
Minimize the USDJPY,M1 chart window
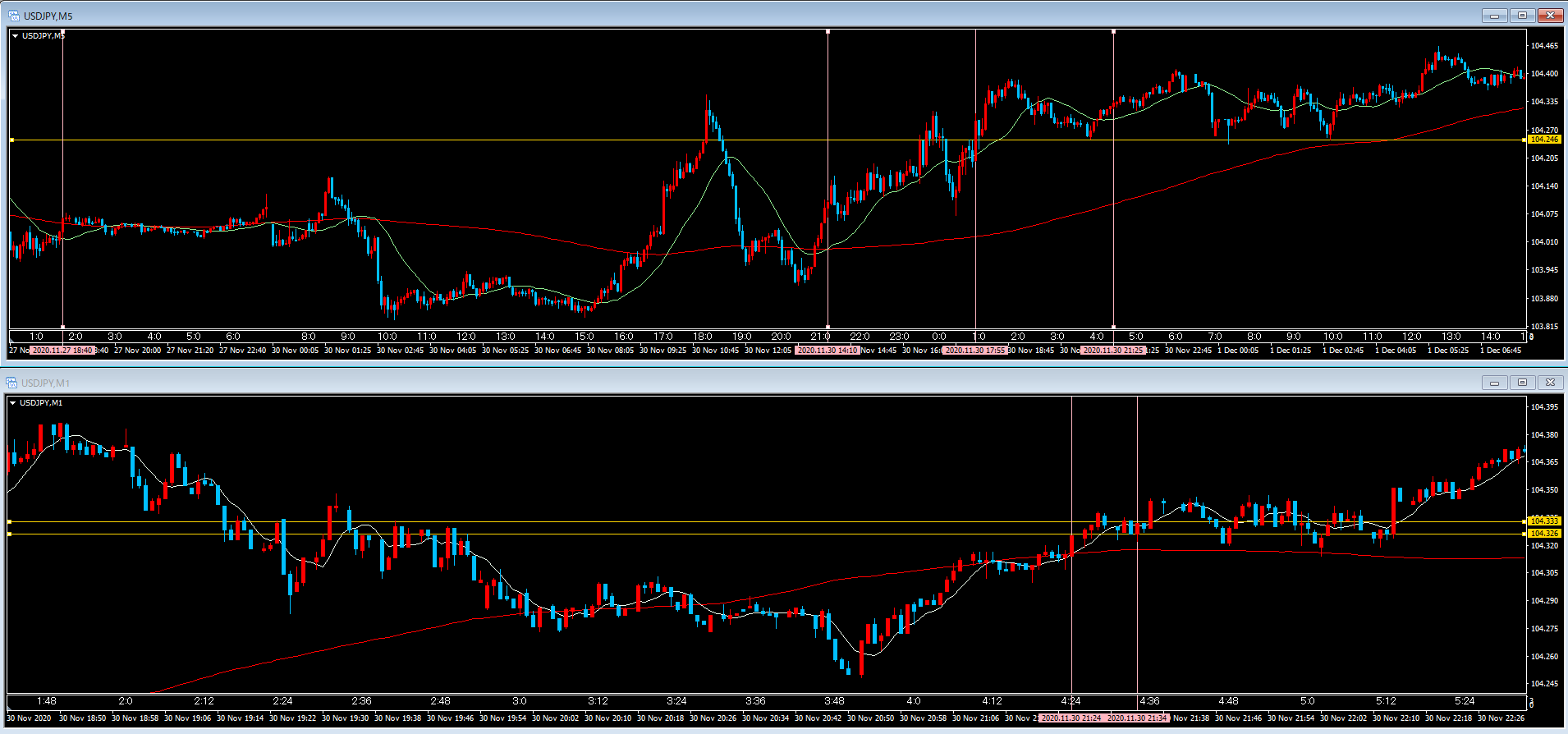click(1494, 383)
